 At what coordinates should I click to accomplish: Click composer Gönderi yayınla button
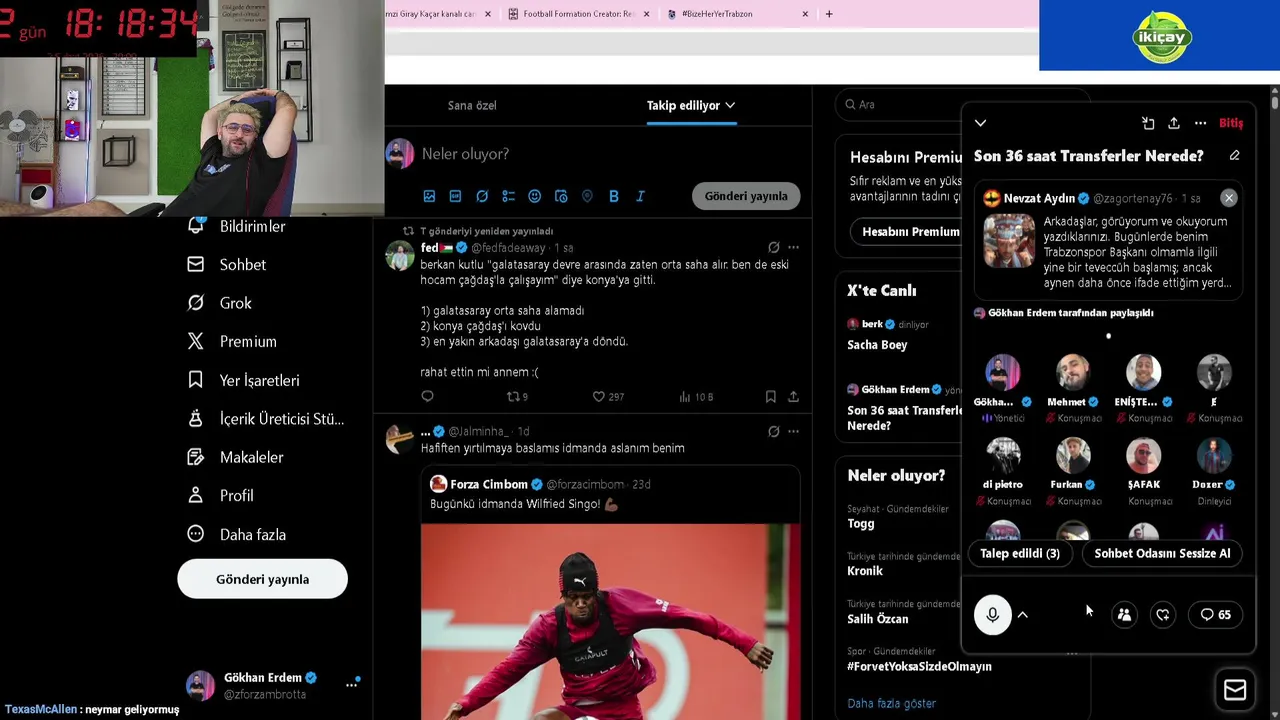tap(746, 196)
